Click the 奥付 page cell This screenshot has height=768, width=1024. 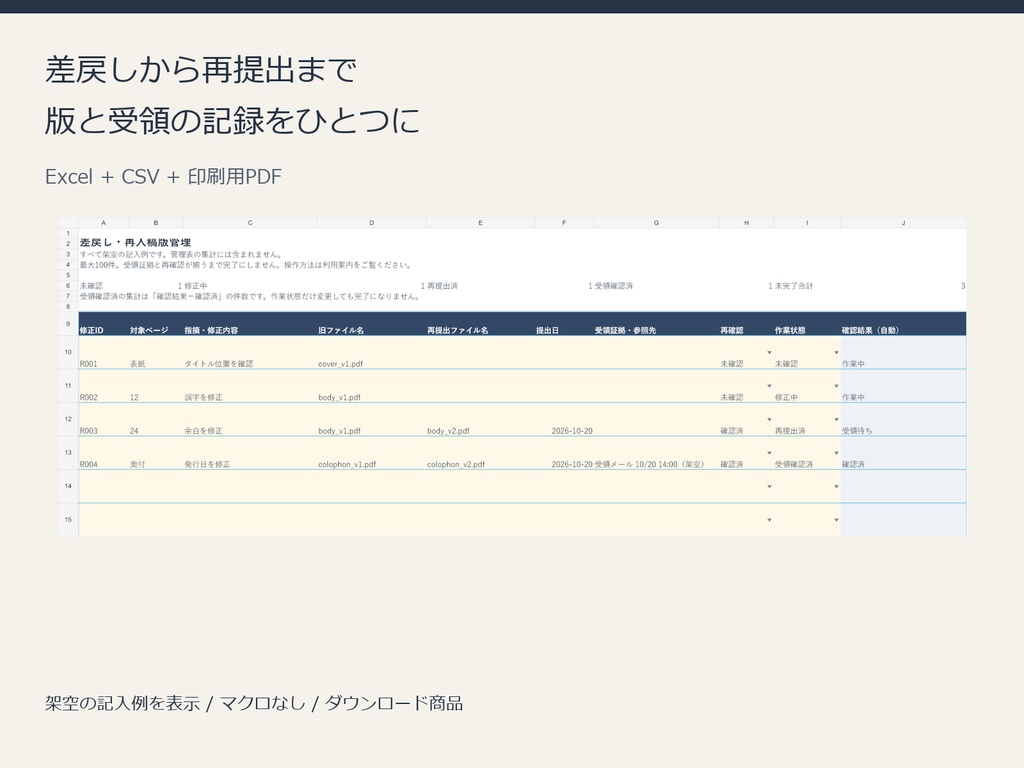point(156,453)
